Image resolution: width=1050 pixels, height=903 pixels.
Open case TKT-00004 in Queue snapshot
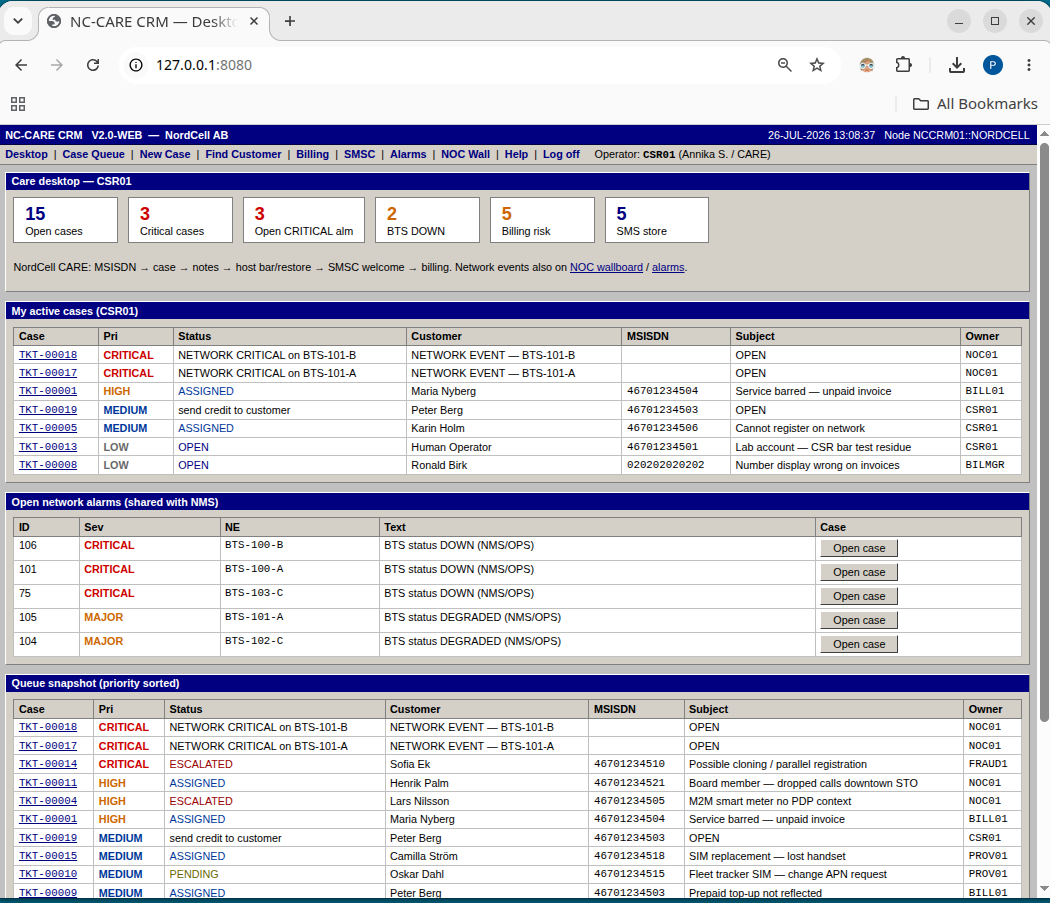48,801
